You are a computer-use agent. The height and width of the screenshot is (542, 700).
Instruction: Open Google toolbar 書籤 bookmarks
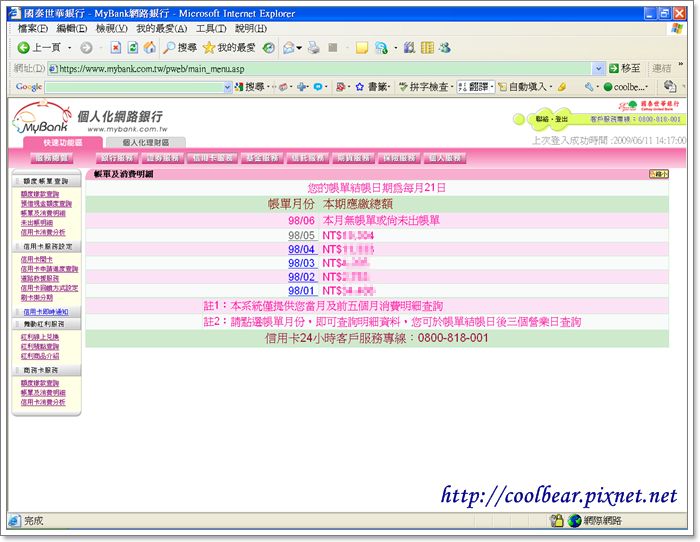(x=373, y=87)
